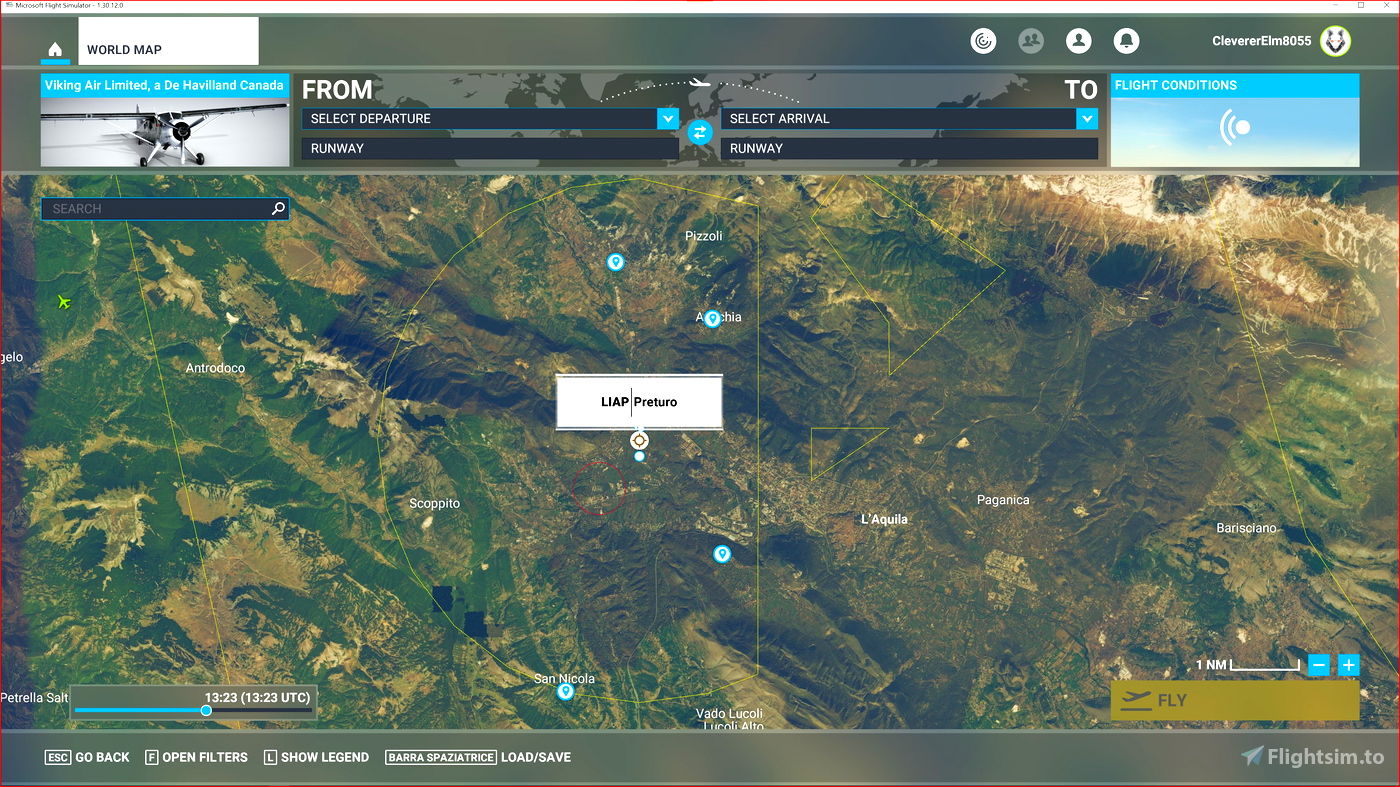1400x787 pixels.
Task: Zoom out with the minus button
Action: point(1319,665)
